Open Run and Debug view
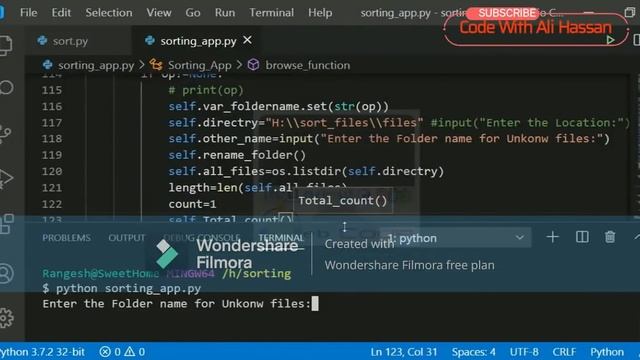Image resolution: width=640 pixels, height=360 pixels. pyautogui.click(x=6, y=178)
